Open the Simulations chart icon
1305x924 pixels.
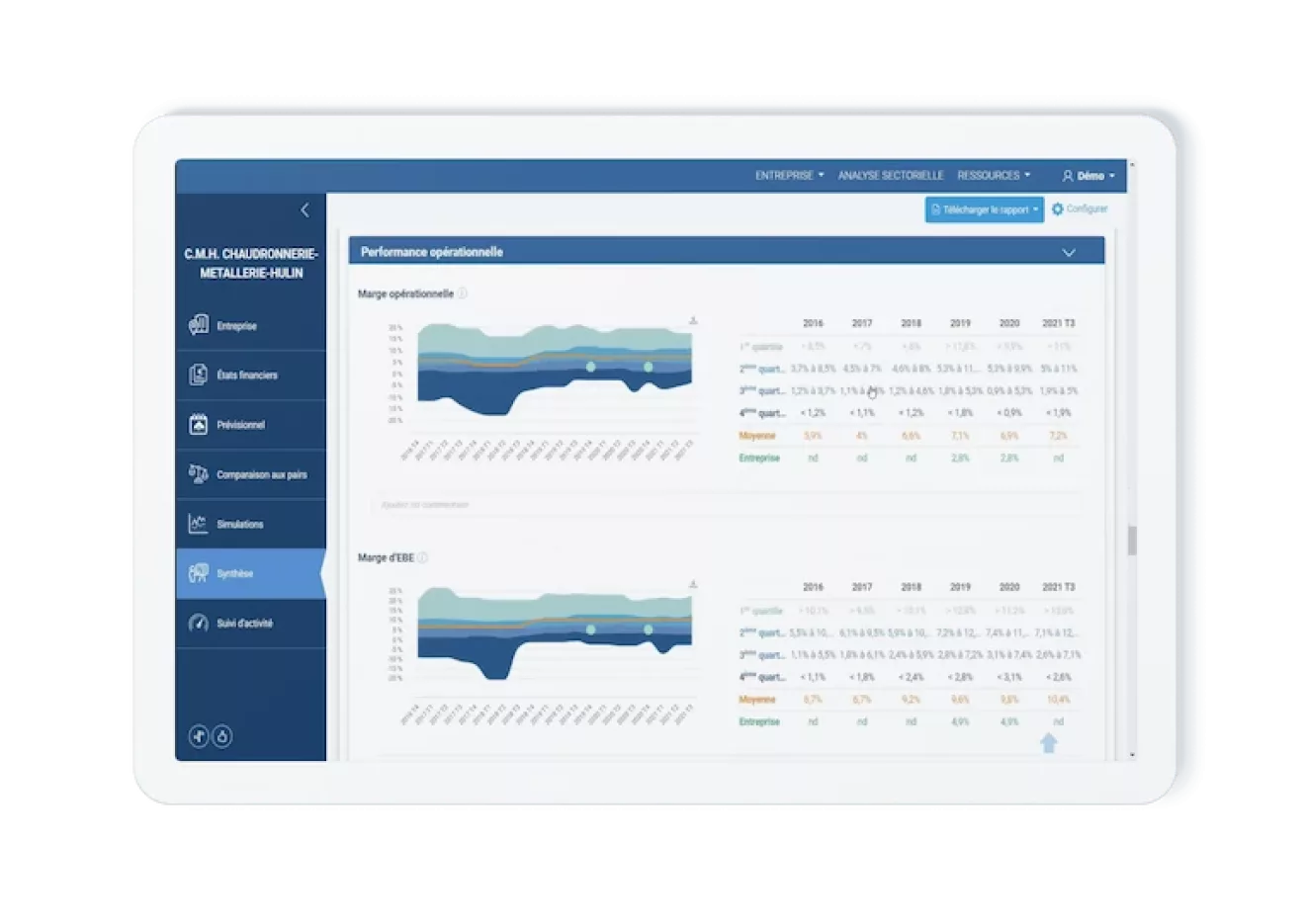click(199, 524)
